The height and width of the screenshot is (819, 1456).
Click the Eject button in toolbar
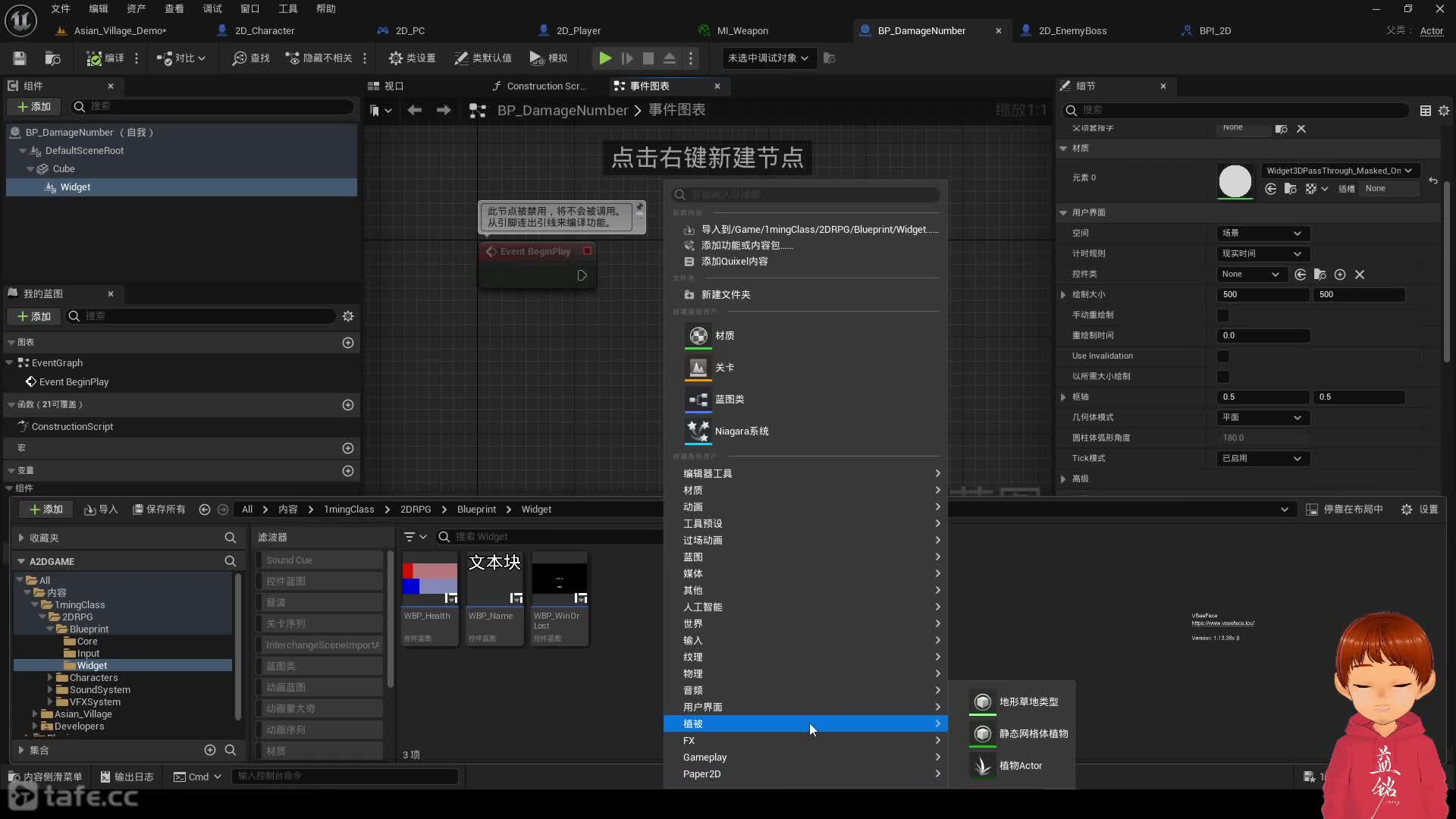pyautogui.click(x=670, y=58)
